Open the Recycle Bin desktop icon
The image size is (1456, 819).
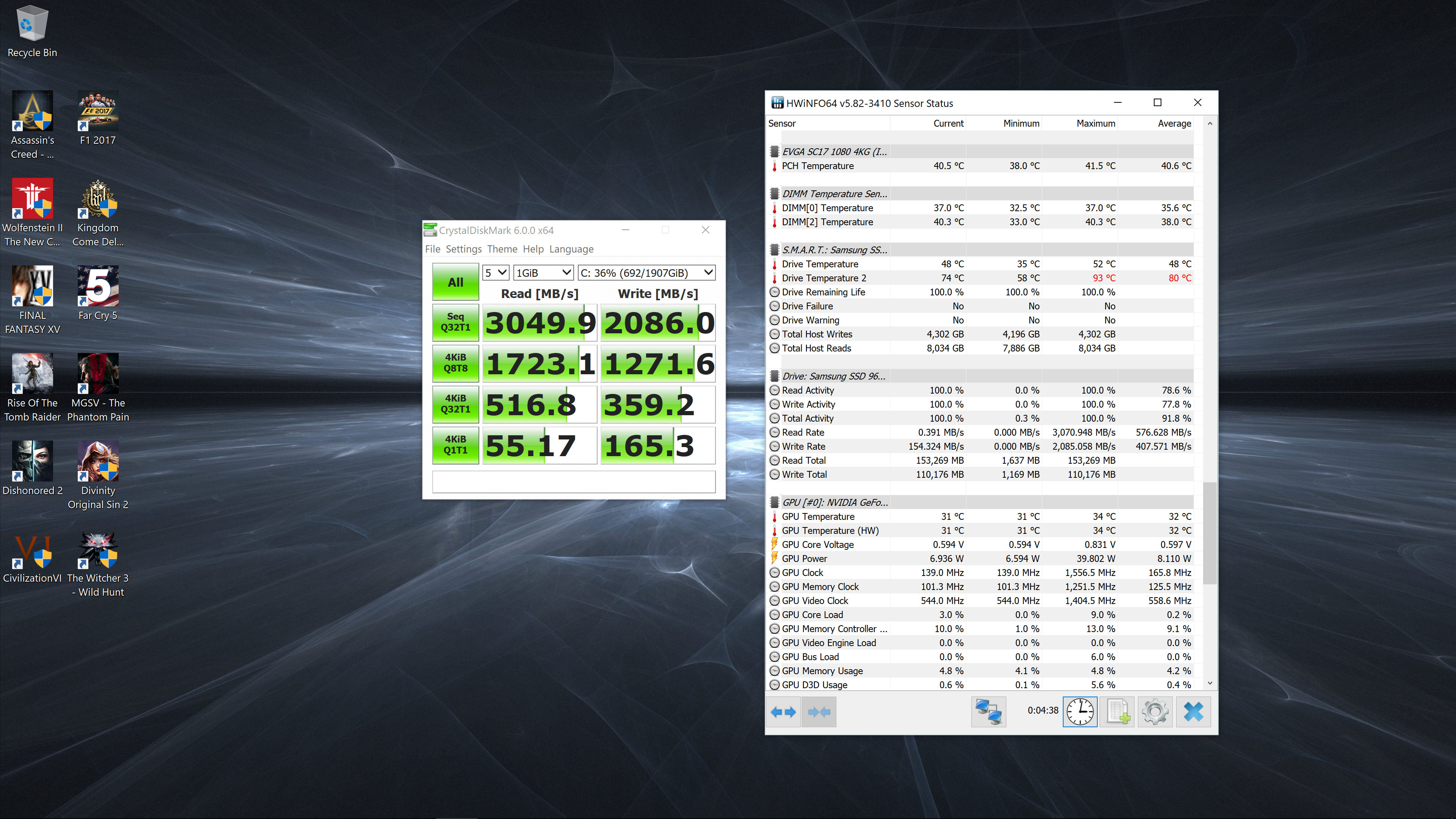click(x=32, y=31)
